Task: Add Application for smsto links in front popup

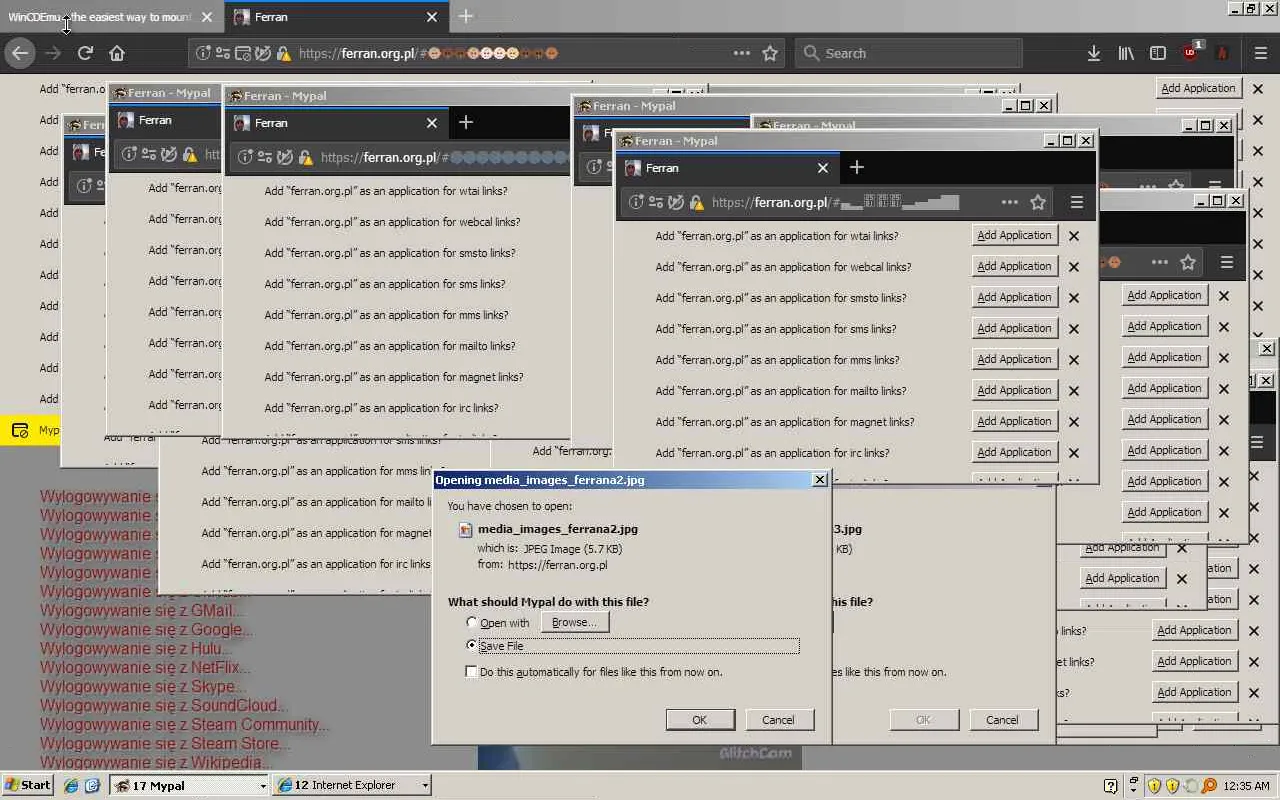Action: click(x=1014, y=298)
